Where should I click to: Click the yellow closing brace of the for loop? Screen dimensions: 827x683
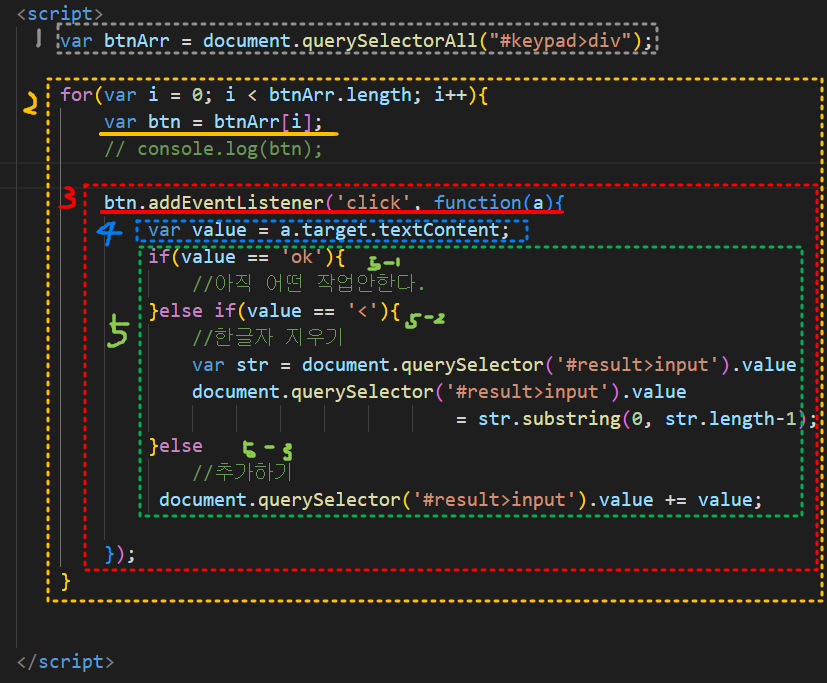pyautogui.click(x=65, y=581)
